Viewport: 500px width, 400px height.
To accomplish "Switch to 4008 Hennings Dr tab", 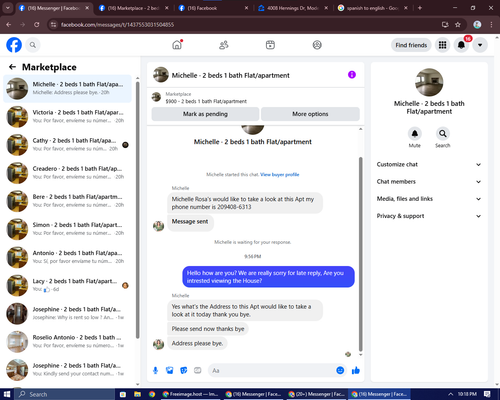I will coord(293,8).
